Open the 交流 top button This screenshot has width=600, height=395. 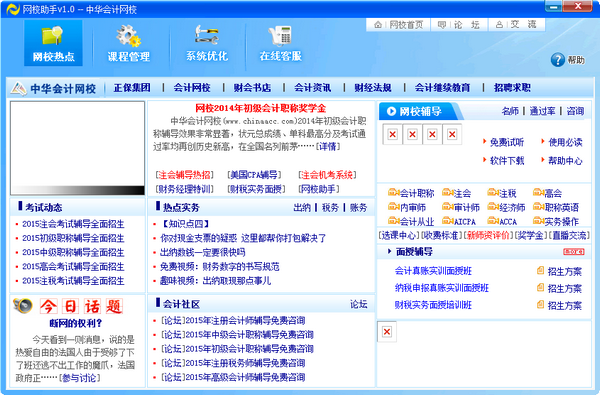516,25
